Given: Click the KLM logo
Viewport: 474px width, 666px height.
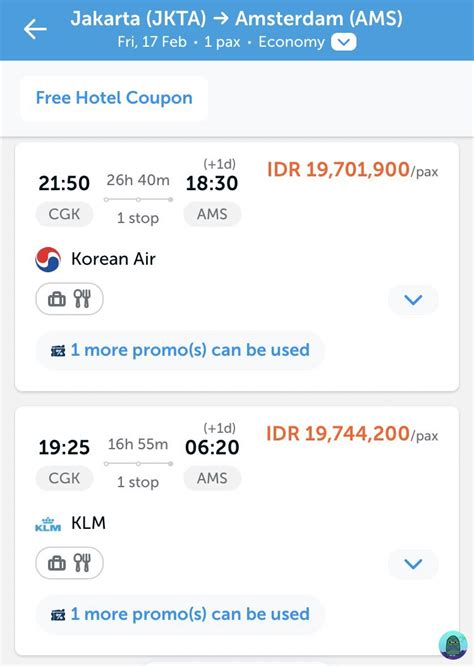Looking at the screenshot, I should (x=48, y=524).
